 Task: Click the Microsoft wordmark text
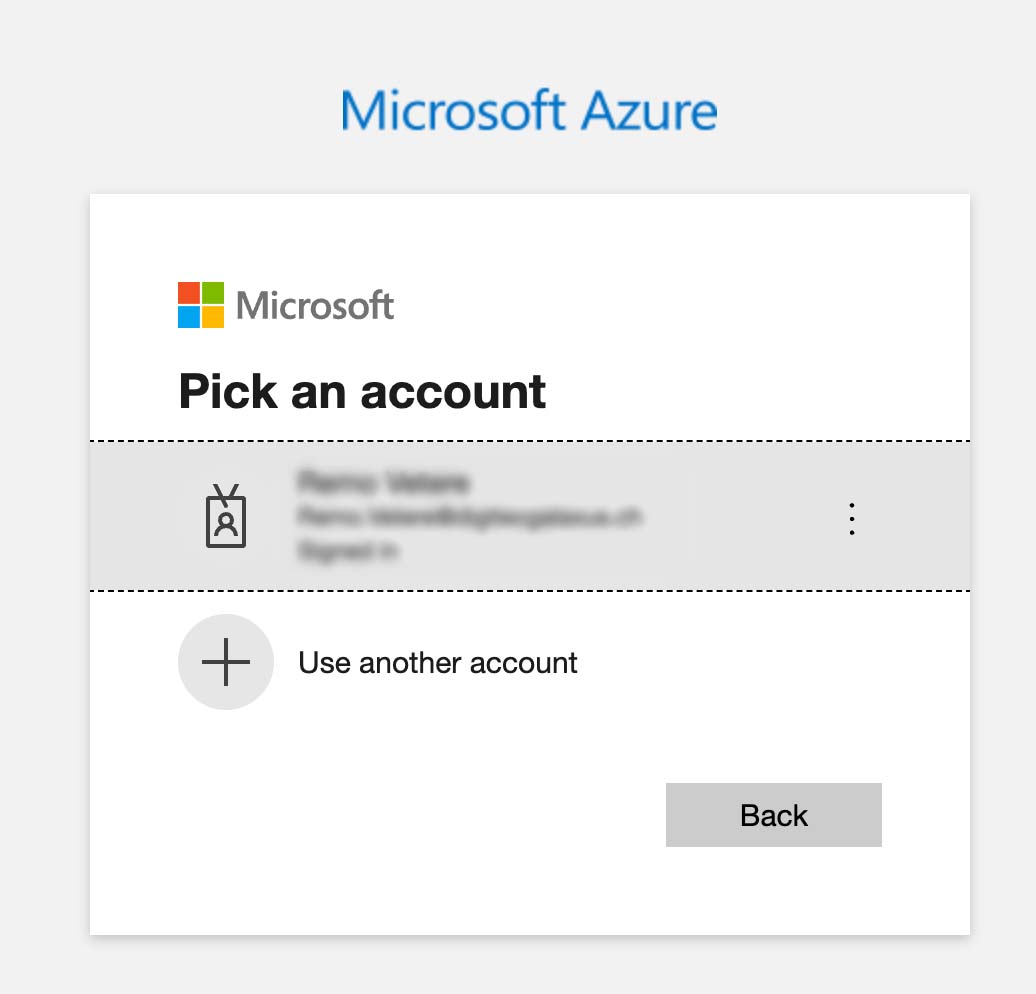click(x=313, y=305)
